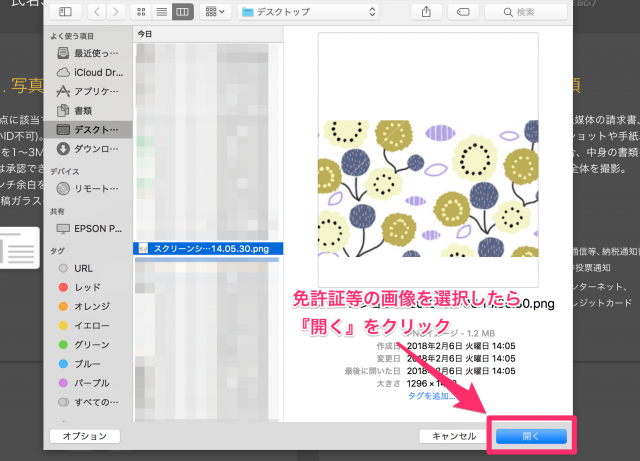The image size is (640, 461).
Task: Select EPSON shared device in the sidebar
Action: (x=88, y=229)
